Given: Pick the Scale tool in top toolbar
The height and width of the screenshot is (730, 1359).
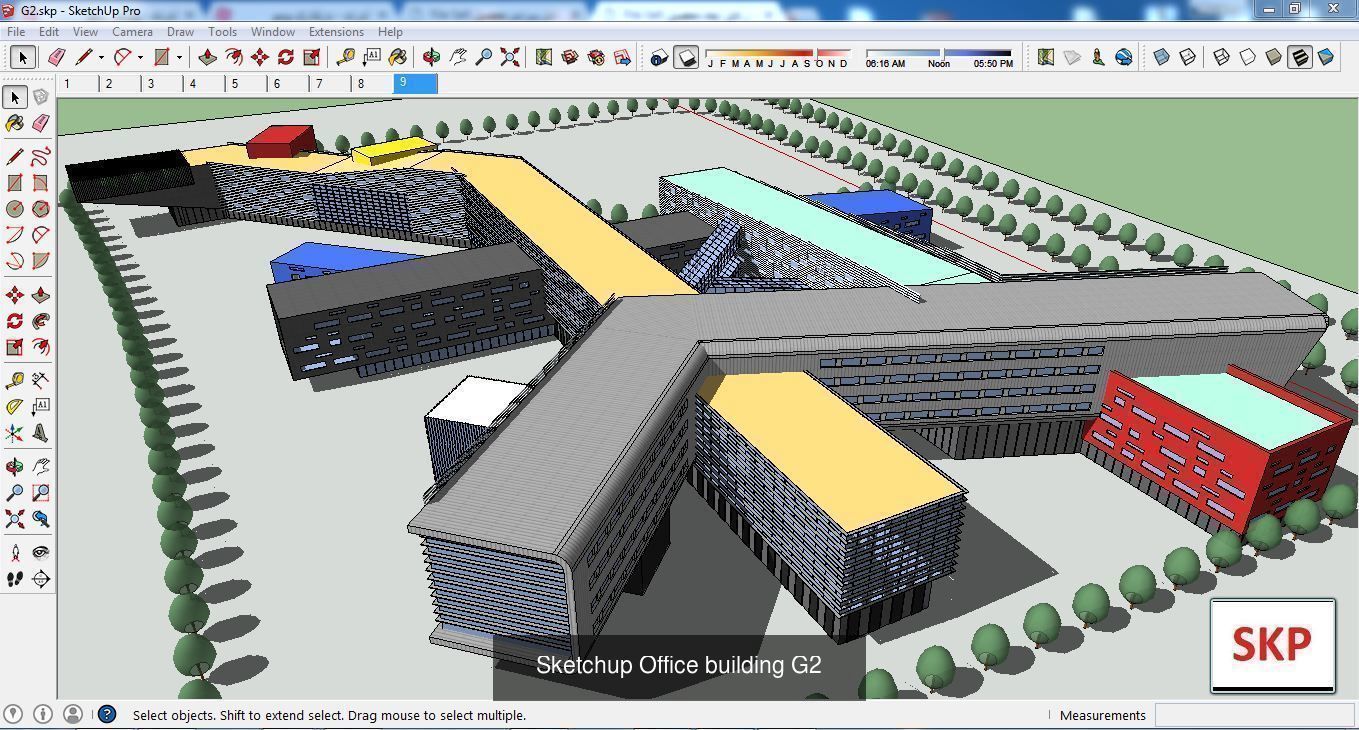Looking at the screenshot, I should (312, 58).
